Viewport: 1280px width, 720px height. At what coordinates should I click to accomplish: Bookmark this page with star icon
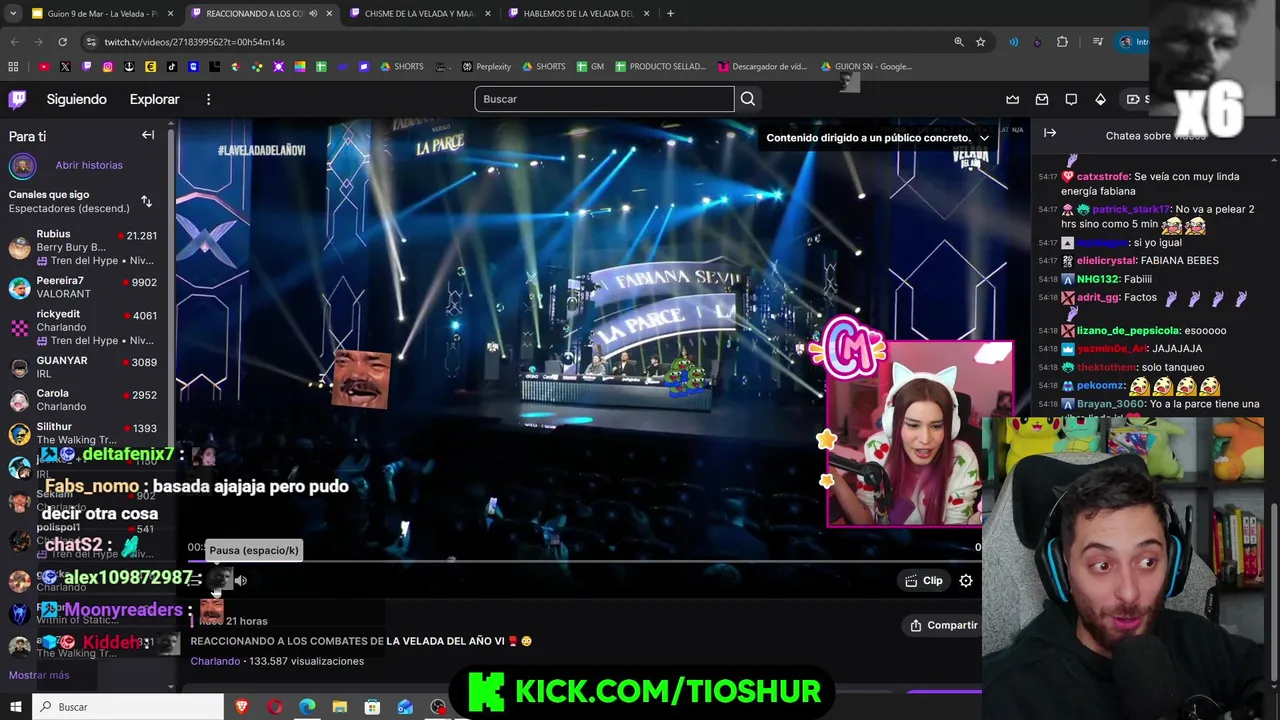coord(981,42)
